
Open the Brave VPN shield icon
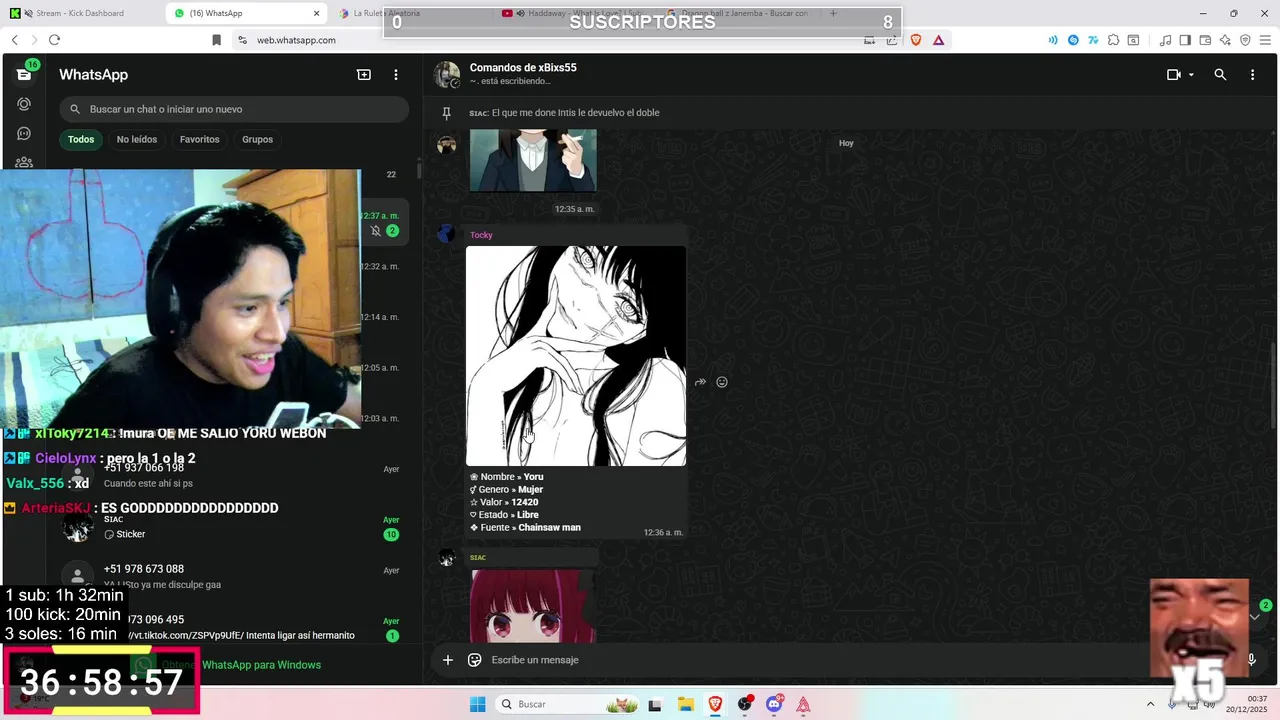[x=1245, y=40]
